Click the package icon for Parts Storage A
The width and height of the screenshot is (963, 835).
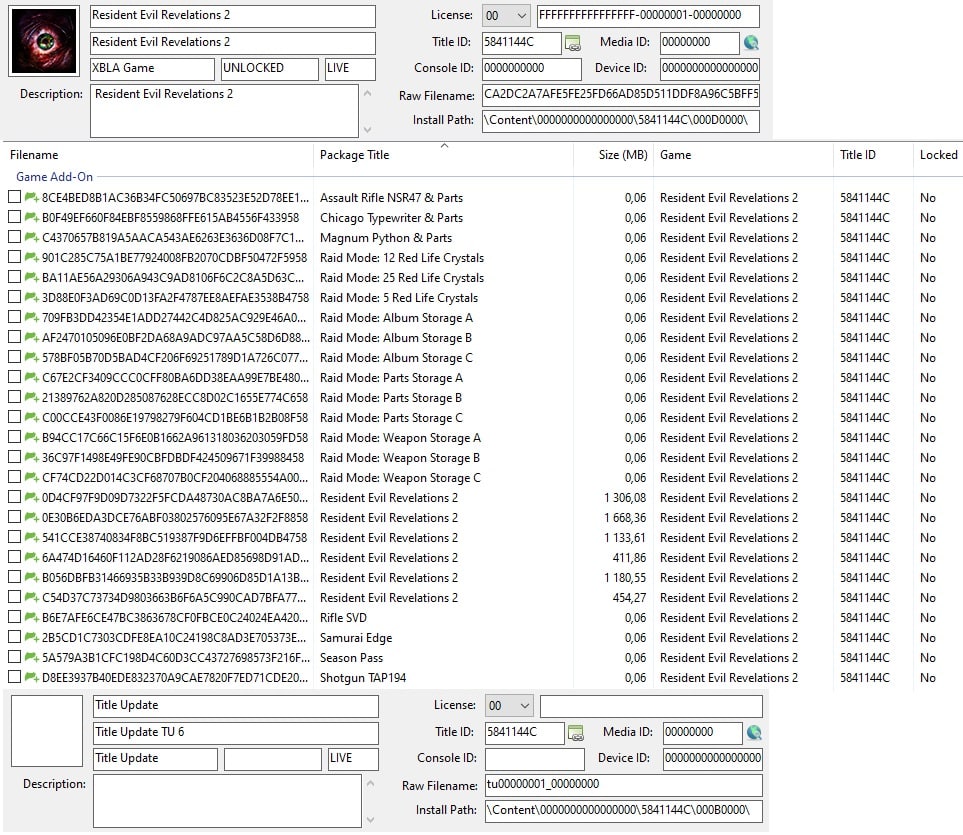(x=32, y=377)
